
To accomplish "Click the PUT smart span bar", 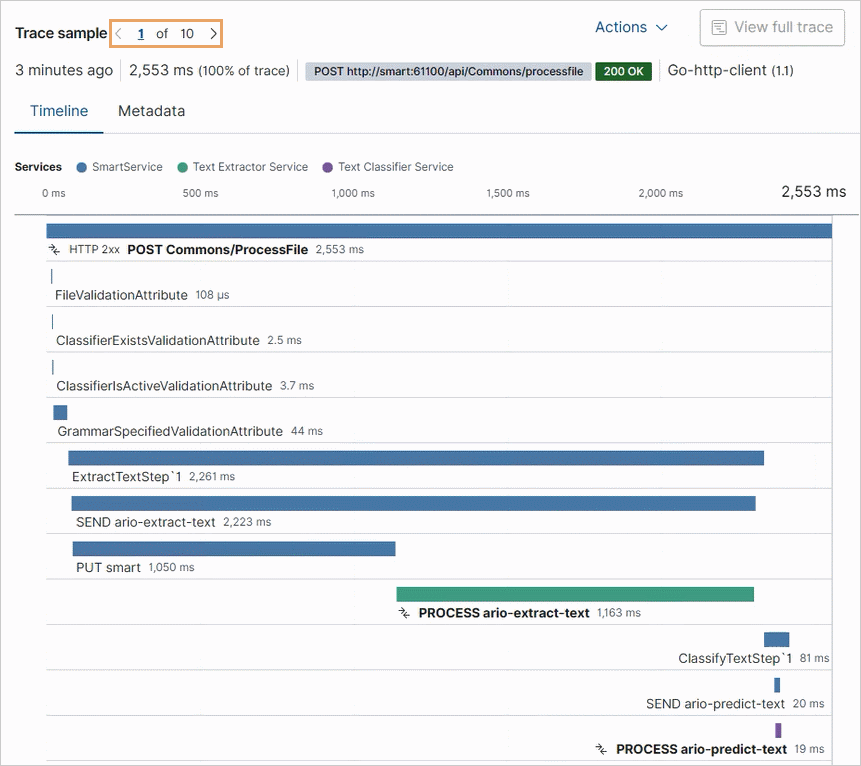I will pos(233,549).
